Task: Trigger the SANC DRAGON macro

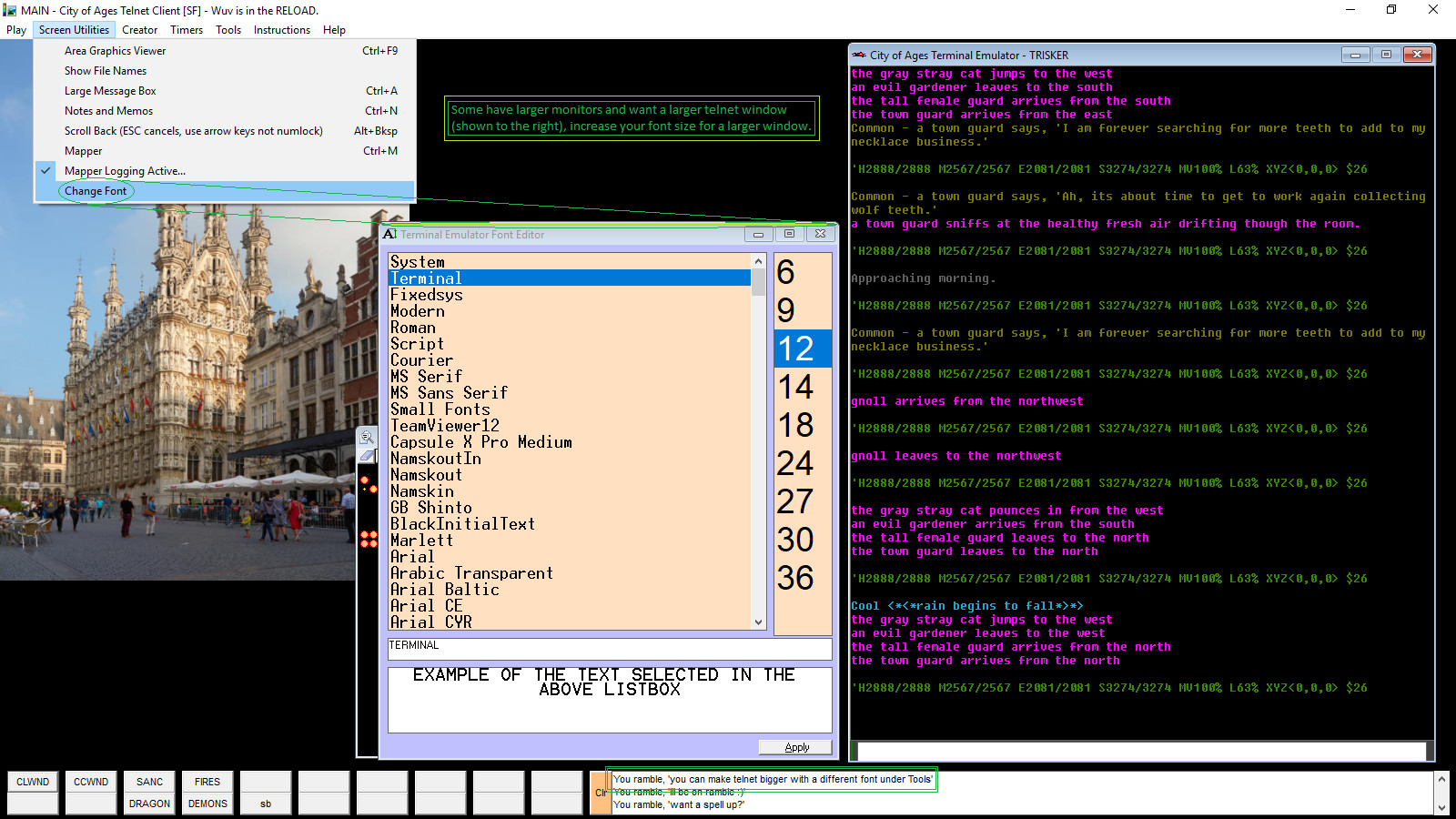Action: tap(148, 793)
